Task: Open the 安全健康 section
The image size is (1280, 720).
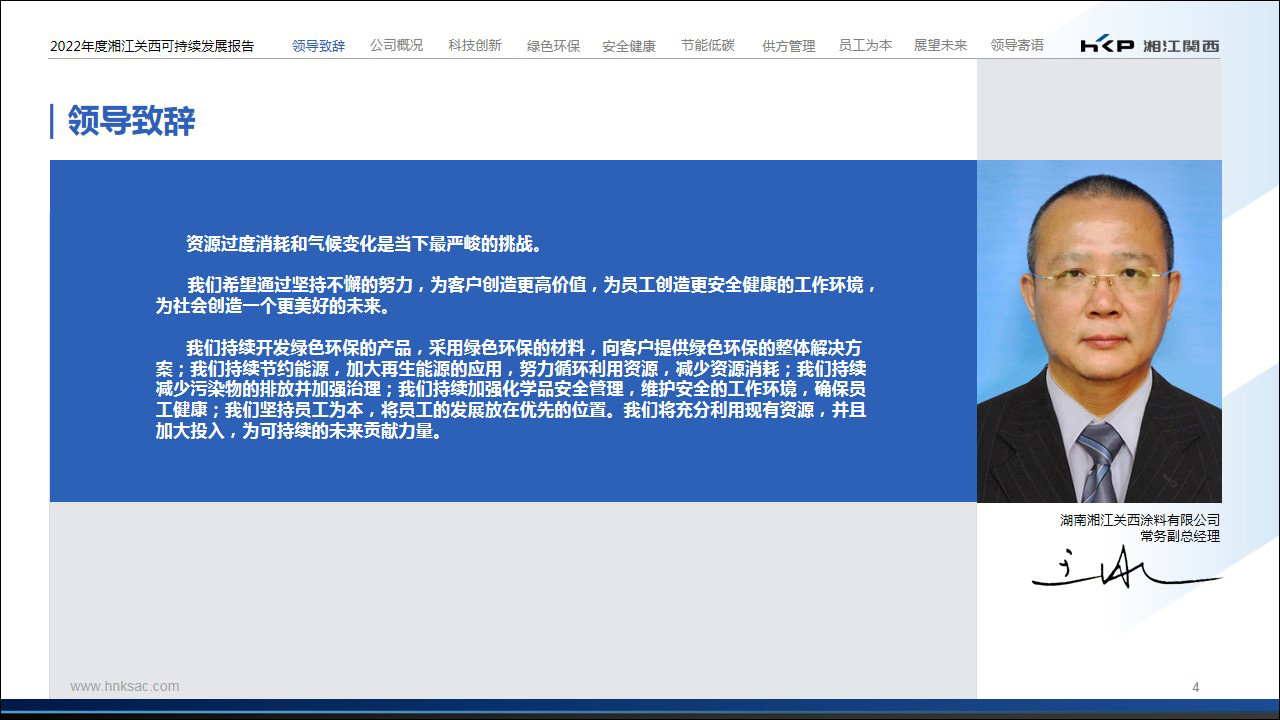Action: (629, 46)
